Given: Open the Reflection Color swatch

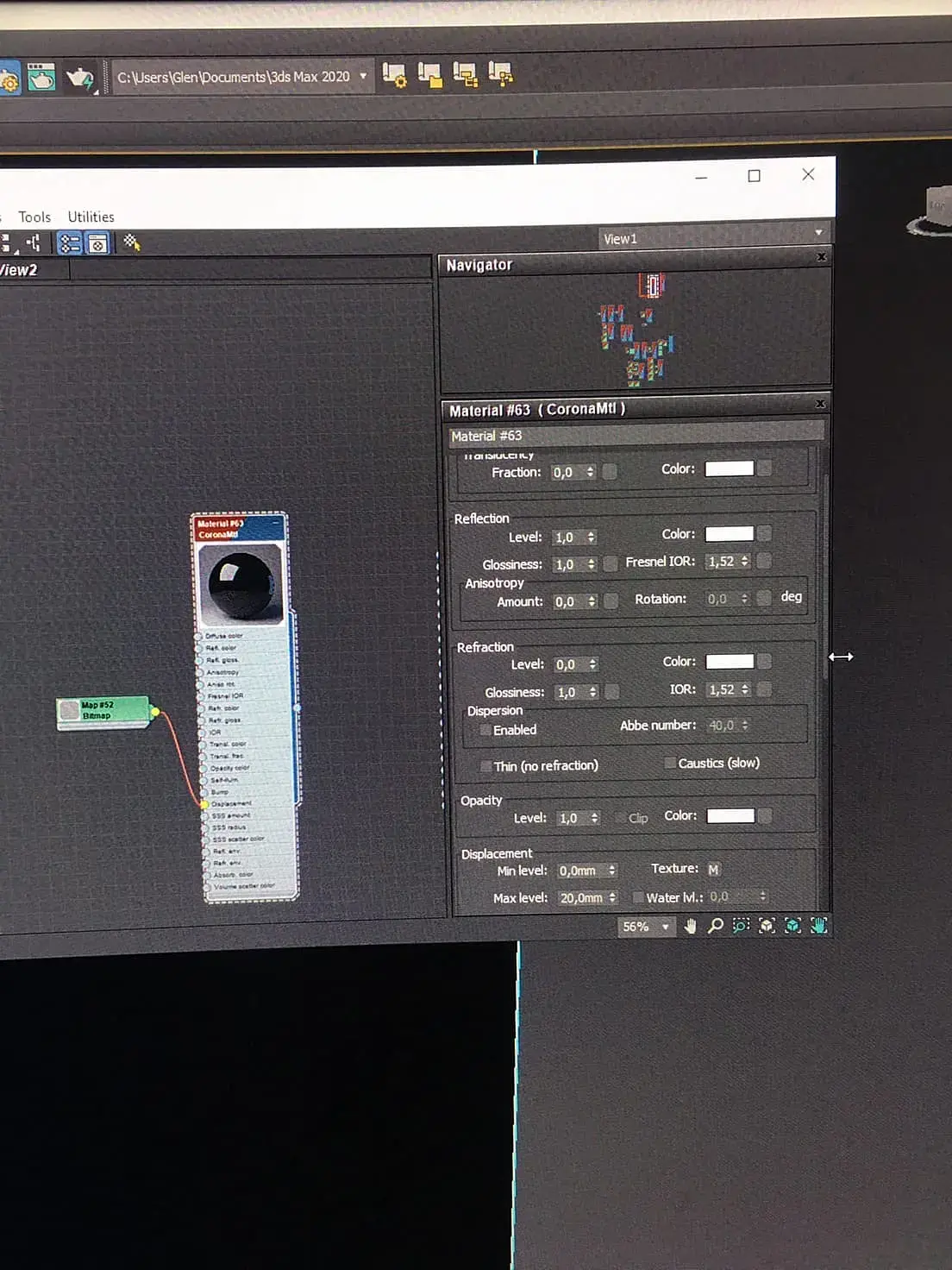Looking at the screenshot, I should (x=729, y=534).
